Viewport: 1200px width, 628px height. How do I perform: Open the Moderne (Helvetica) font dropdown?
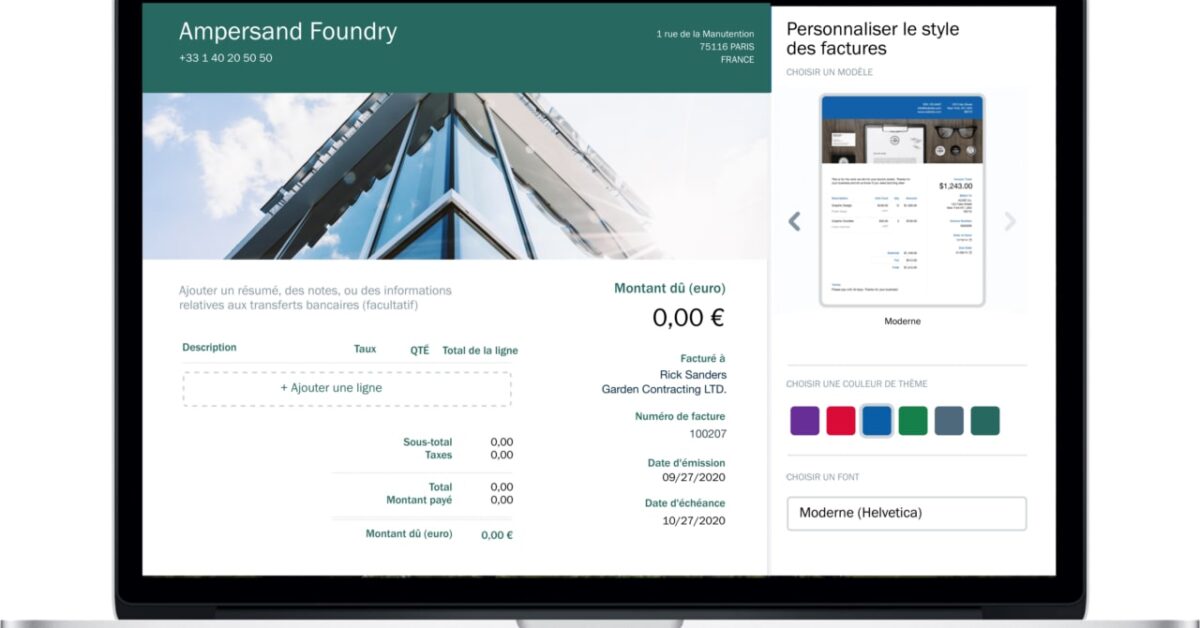(x=907, y=513)
